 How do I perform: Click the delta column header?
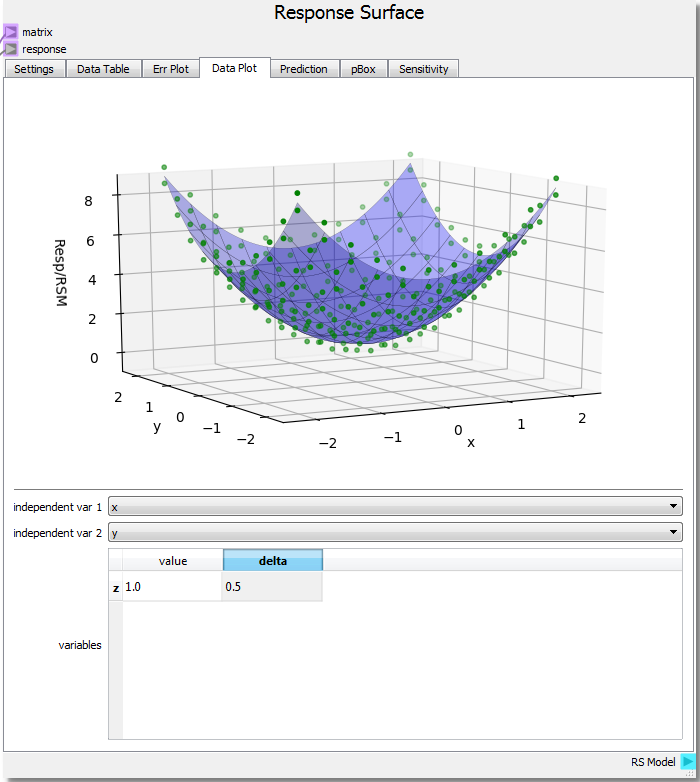[x=272, y=561]
